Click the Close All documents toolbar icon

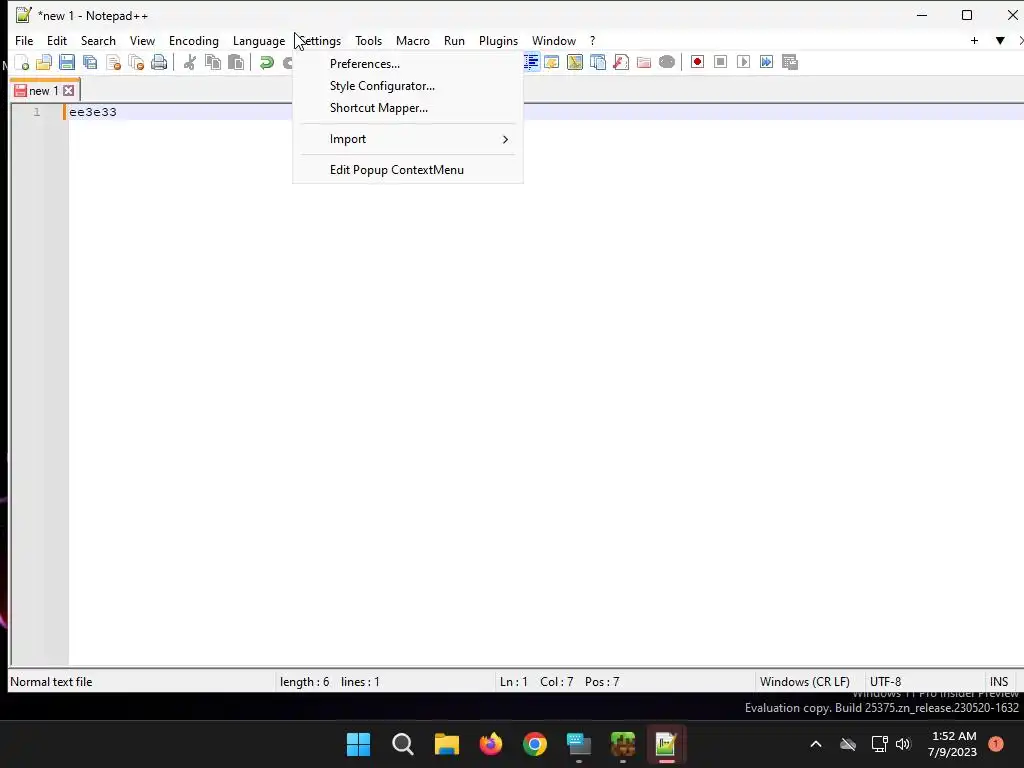[136, 63]
